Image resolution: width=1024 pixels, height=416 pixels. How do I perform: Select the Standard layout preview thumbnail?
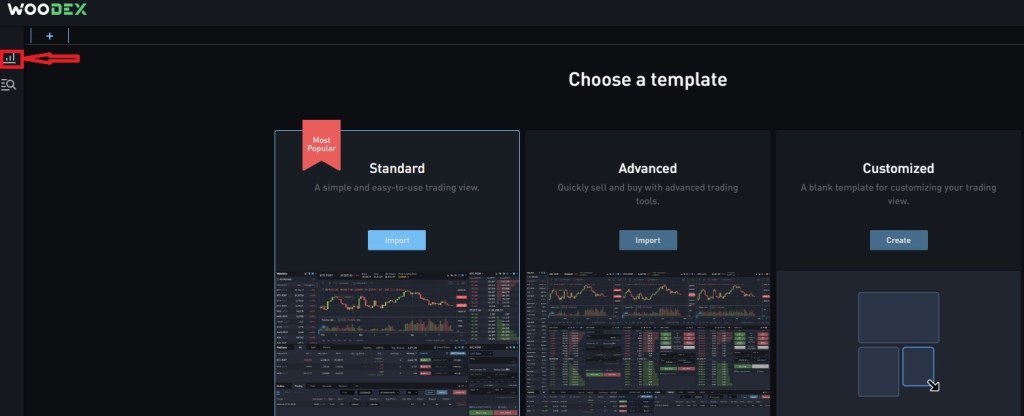point(397,343)
